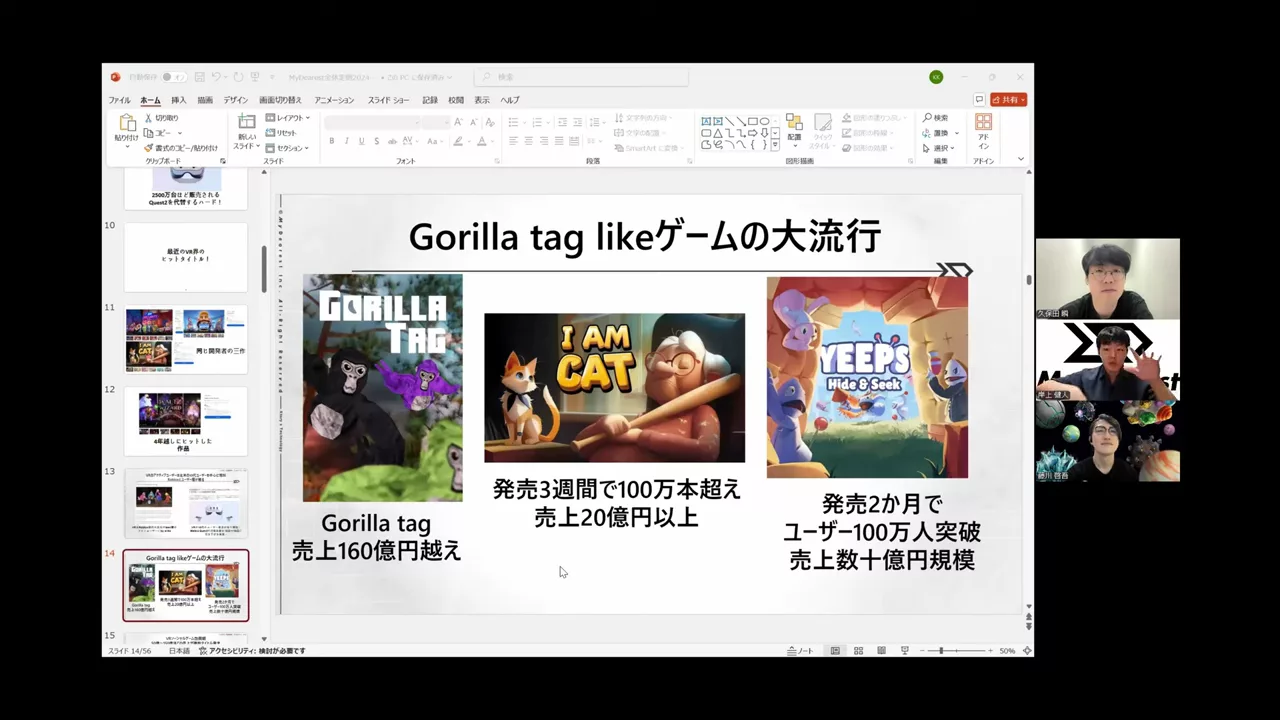The image size is (1280, 720).
Task: Switch to Reading view icon
Action: pyautogui.click(x=881, y=651)
